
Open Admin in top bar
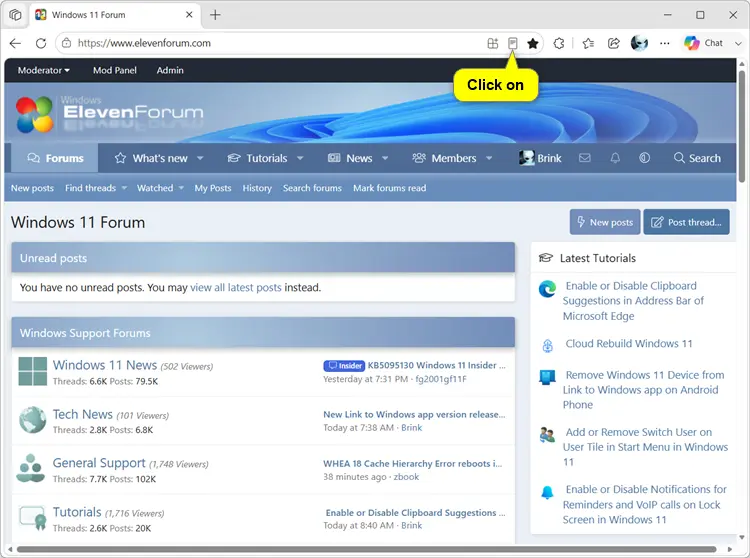pyautogui.click(x=170, y=70)
